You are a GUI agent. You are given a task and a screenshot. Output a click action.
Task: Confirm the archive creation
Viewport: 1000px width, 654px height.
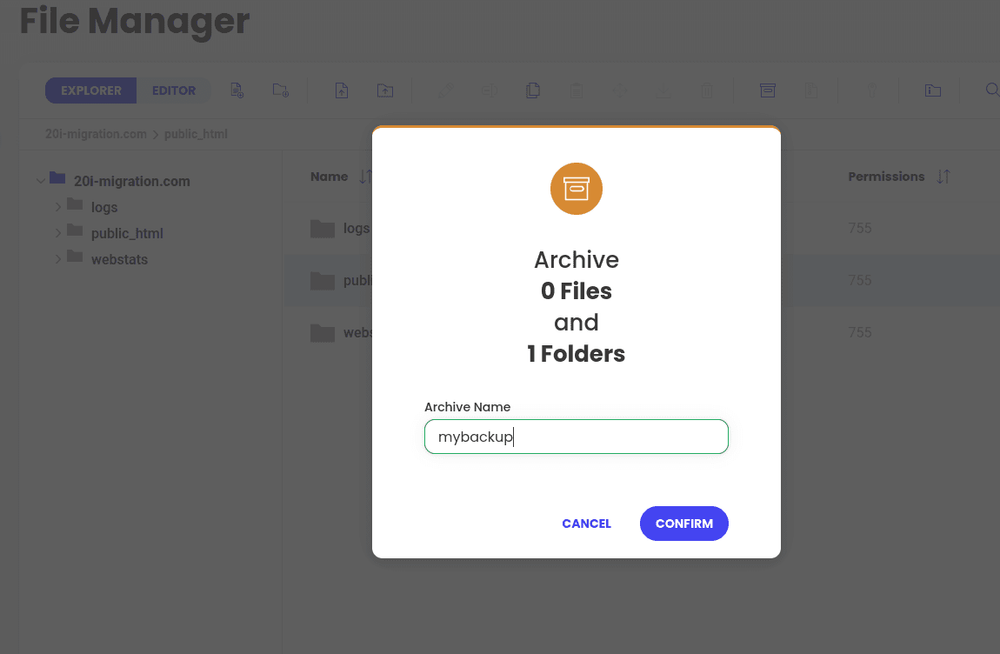click(684, 523)
